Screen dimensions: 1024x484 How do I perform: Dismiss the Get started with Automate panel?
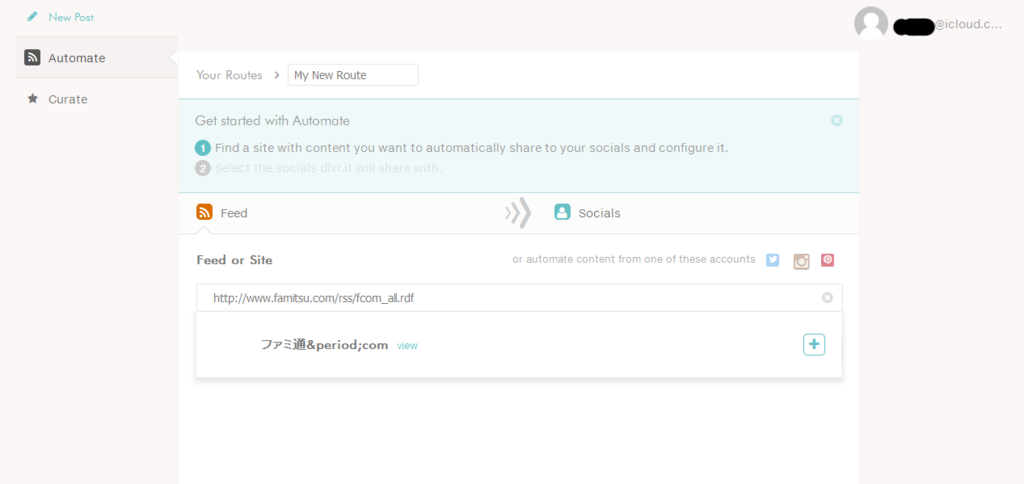point(837,120)
